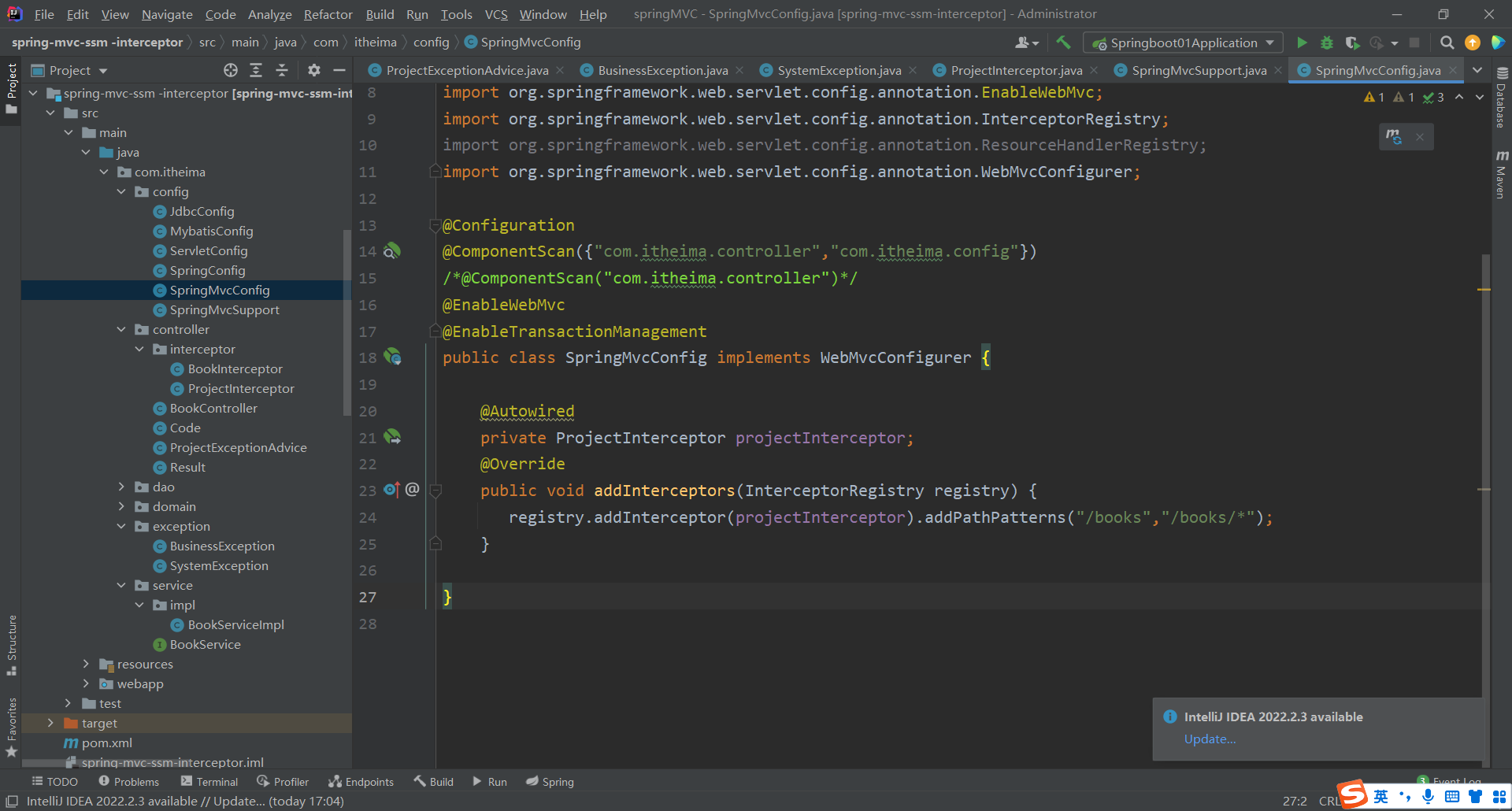Collapse all in Project panel
Screen dimensions: 1512x811
click(x=282, y=71)
